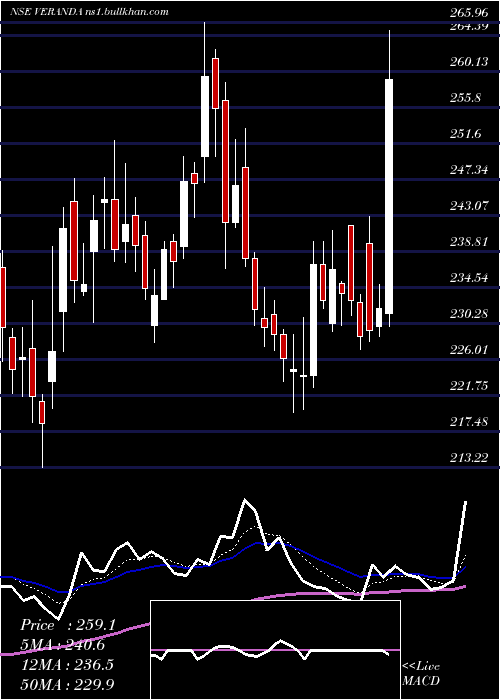The height and width of the screenshot is (700, 500).
Task: Click the highest-peak white candlestick near 260
Action: click(x=205, y=117)
